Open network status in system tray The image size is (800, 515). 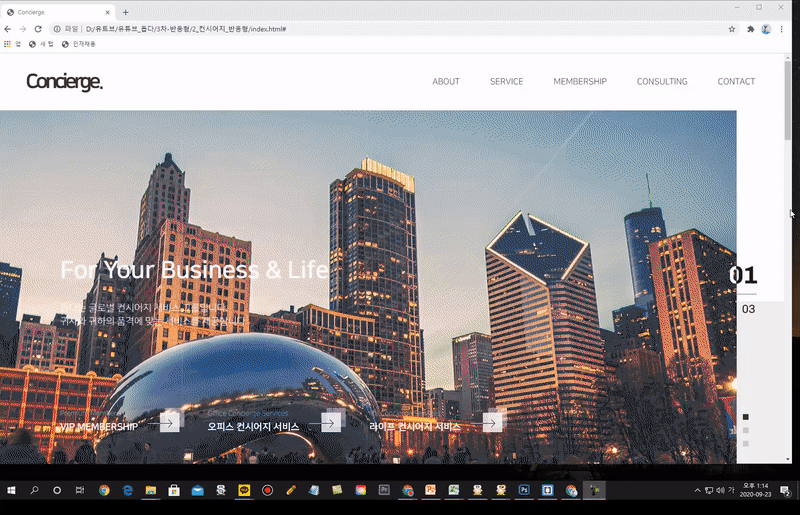[x=709, y=491]
